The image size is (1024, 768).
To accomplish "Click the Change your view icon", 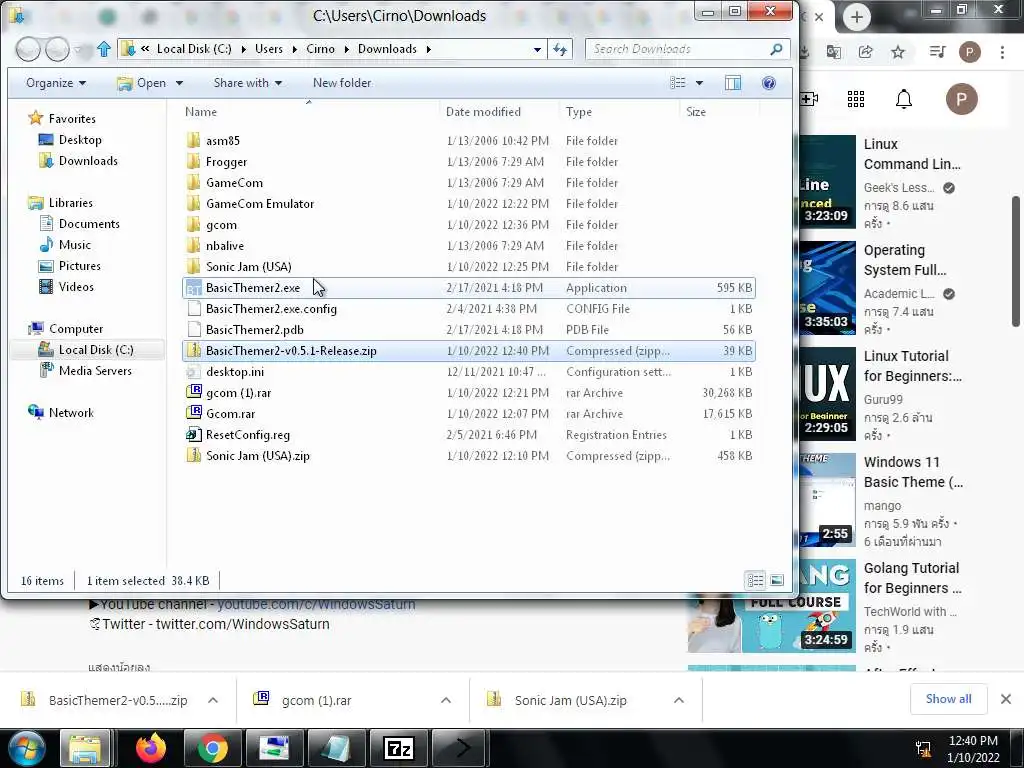I will pos(678,83).
